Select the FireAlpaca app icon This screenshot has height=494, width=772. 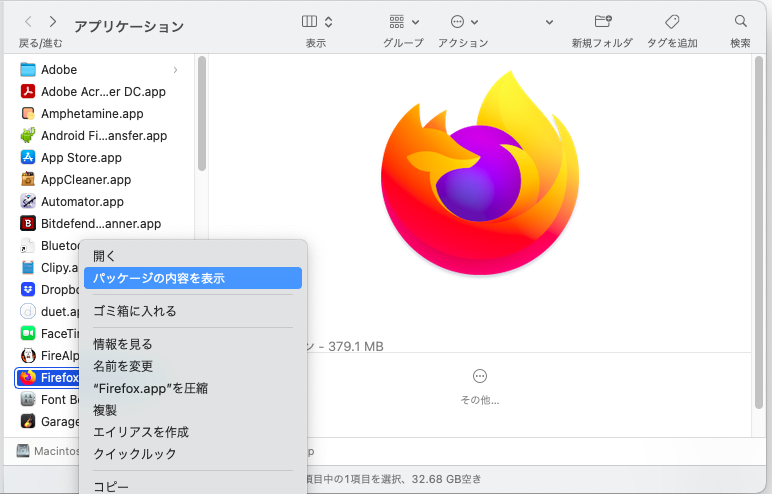[x=28, y=355]
